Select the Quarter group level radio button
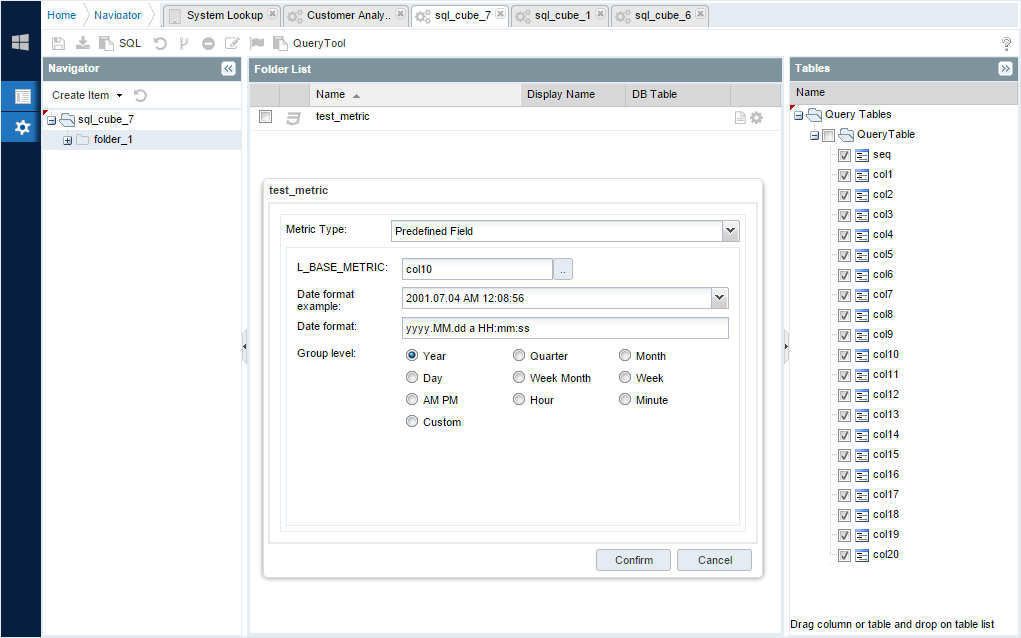 [519, 356]
